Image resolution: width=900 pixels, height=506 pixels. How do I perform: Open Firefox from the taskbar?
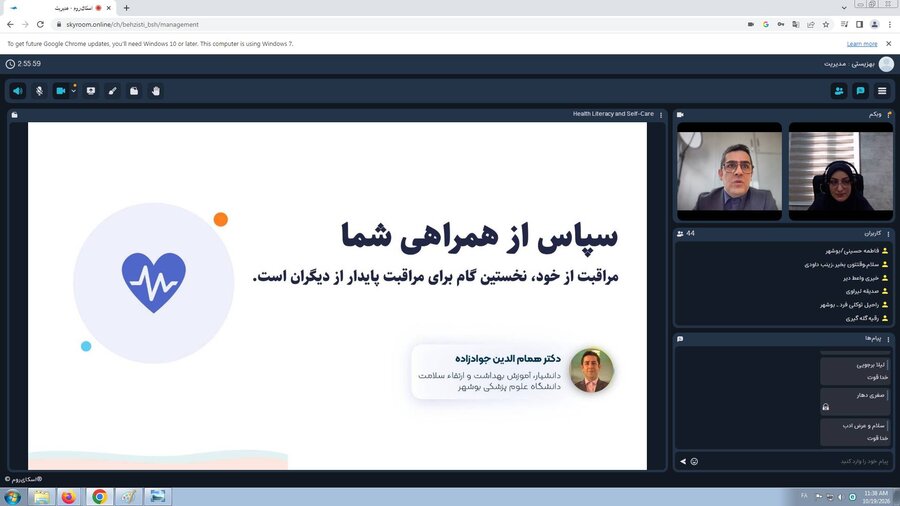(69, 497)
